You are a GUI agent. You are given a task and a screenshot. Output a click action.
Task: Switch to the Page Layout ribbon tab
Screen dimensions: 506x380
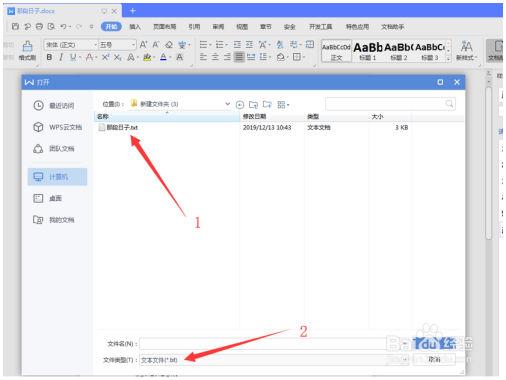164,27
